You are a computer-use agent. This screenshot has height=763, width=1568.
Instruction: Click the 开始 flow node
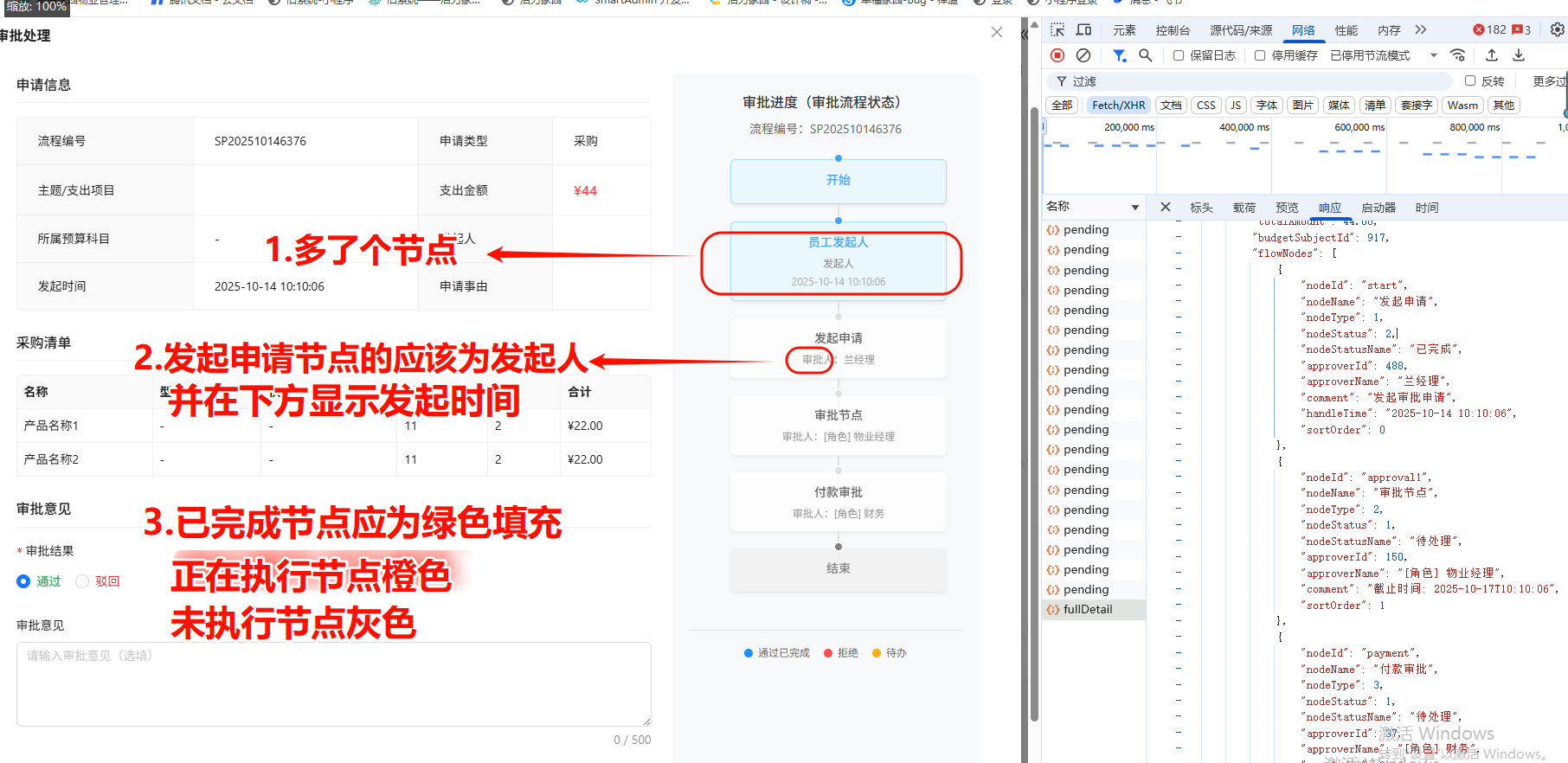[x=838, y=181]
